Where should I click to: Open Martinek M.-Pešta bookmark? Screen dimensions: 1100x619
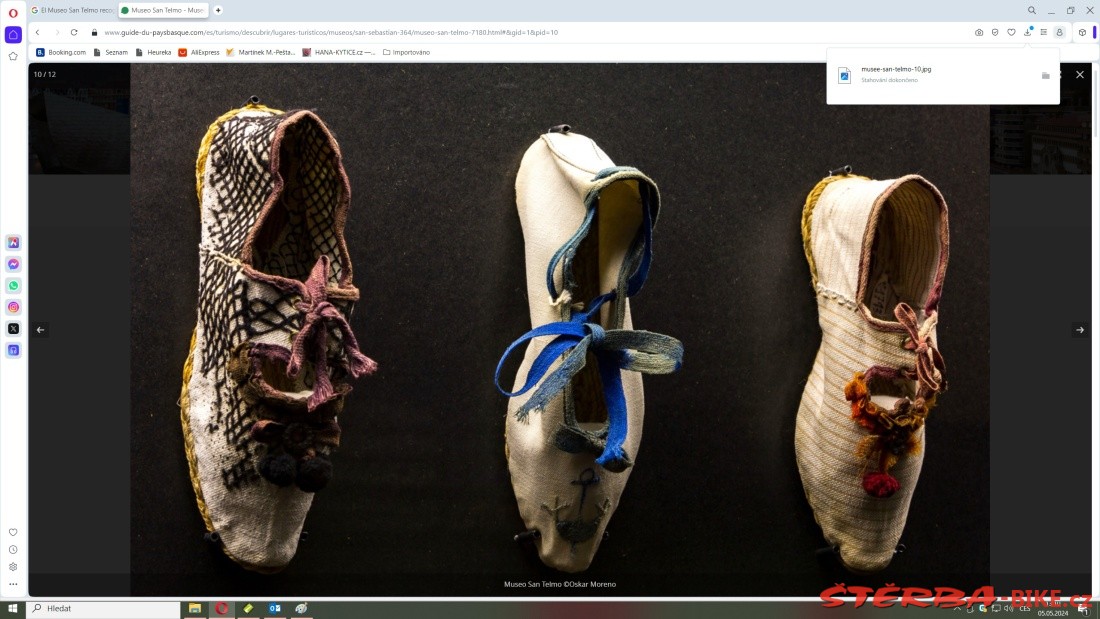(261, 52)
